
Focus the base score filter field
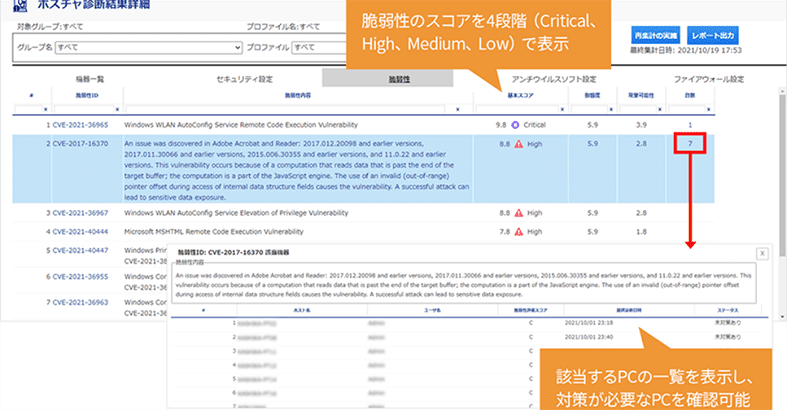coord(517,109)
